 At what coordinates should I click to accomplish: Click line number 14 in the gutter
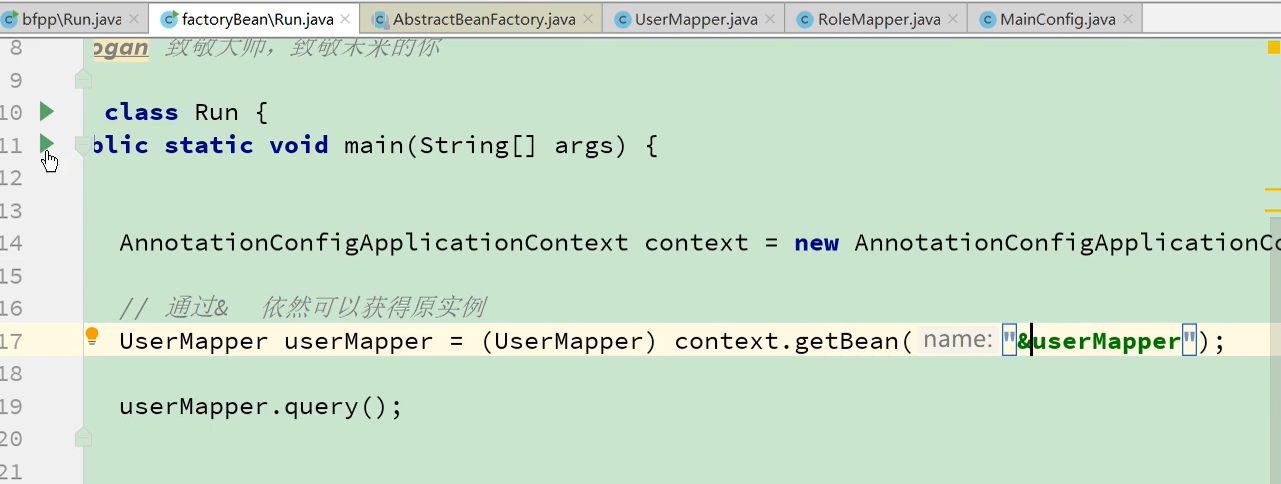point(11,243)
